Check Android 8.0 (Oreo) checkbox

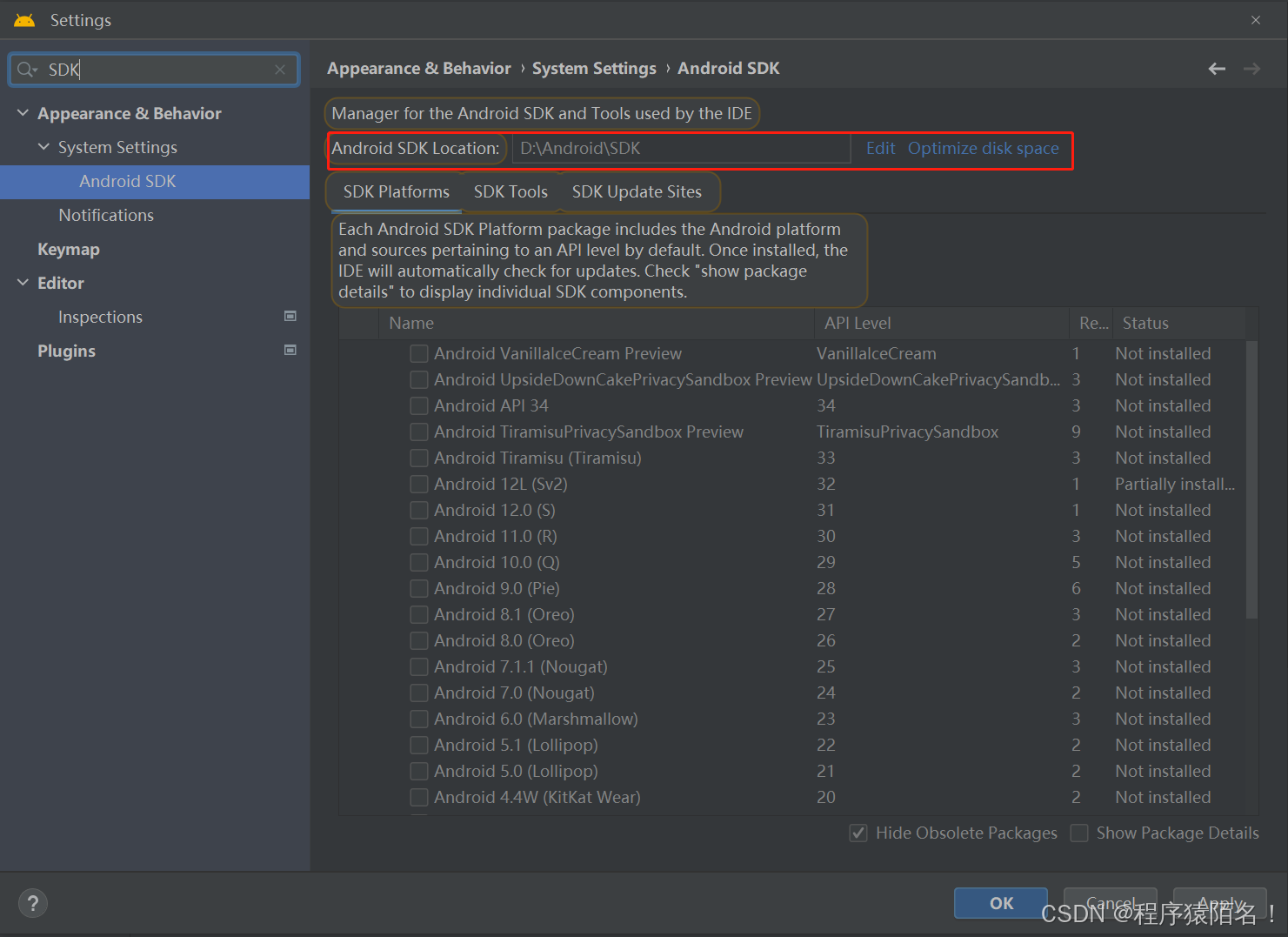(x=419, y=640)
